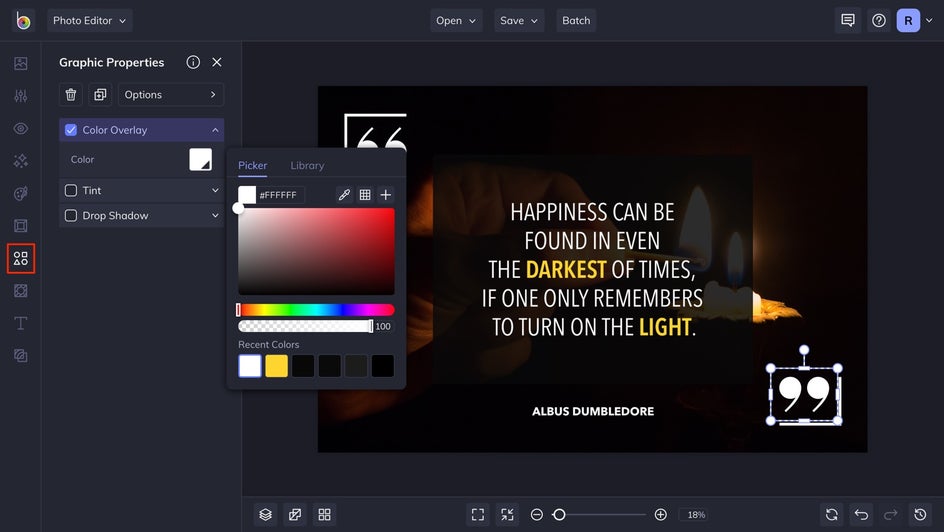Switch to the Picker tab
The width and height of the screenshot is (944, 532).
tap(252, 165)
